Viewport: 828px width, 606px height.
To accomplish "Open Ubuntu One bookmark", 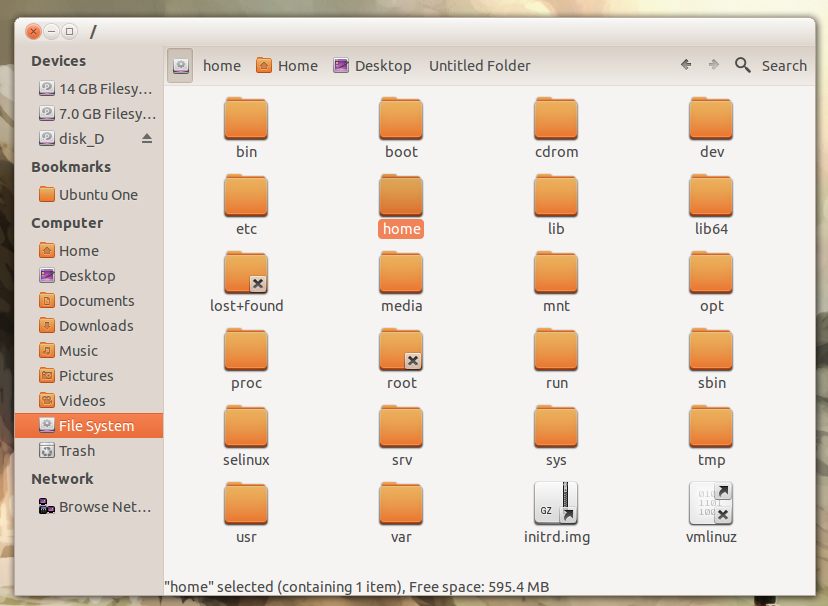I will click(97, 195).
